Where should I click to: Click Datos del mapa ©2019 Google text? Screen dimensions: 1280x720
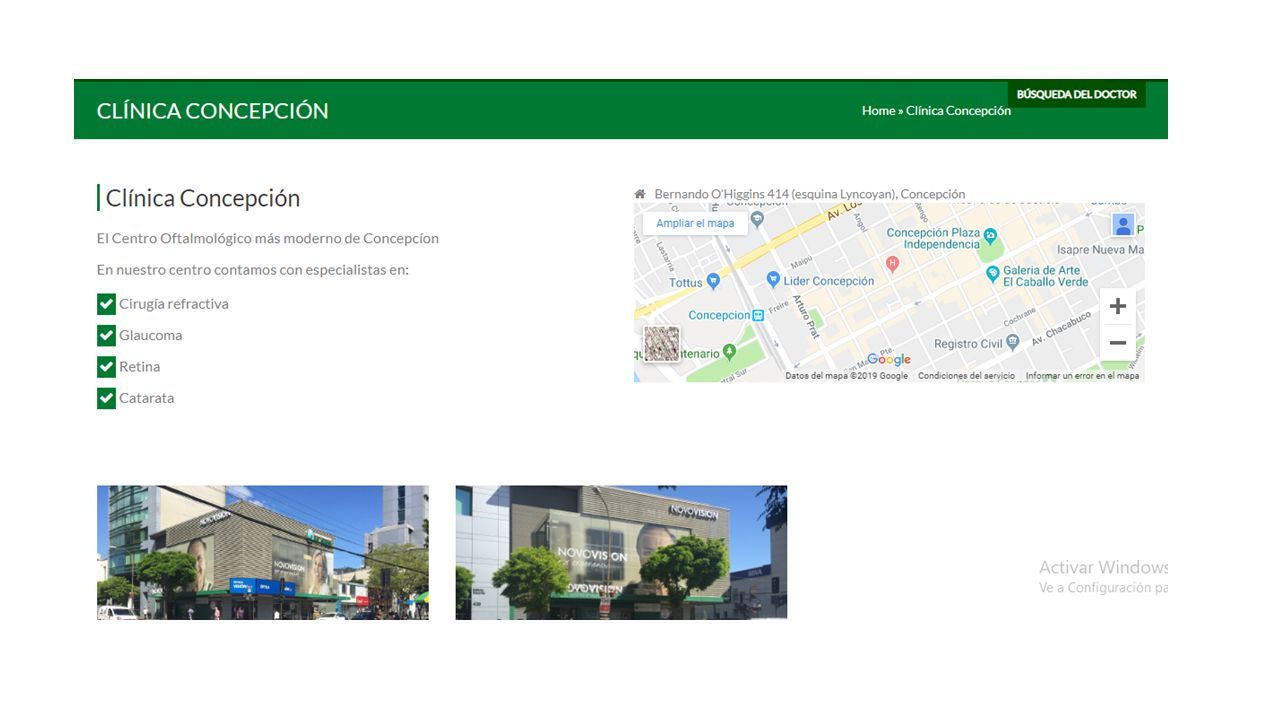coord(846,376)
